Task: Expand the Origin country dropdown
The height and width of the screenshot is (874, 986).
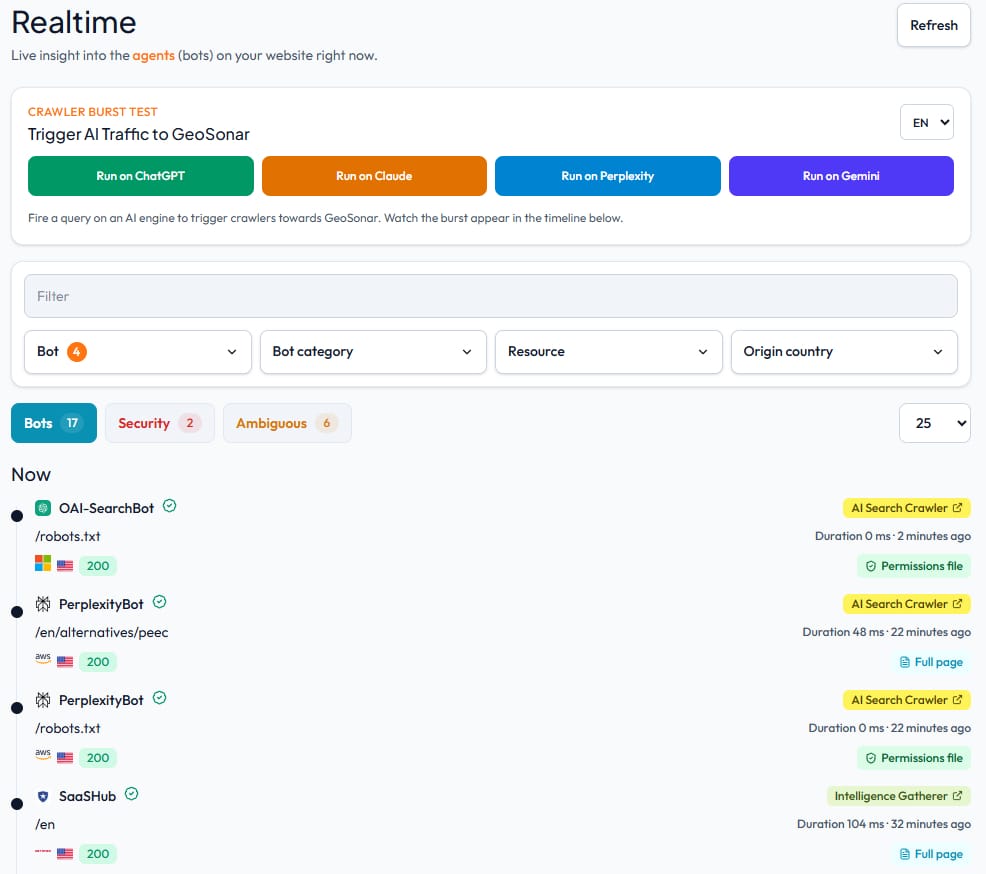Action: 844,352
